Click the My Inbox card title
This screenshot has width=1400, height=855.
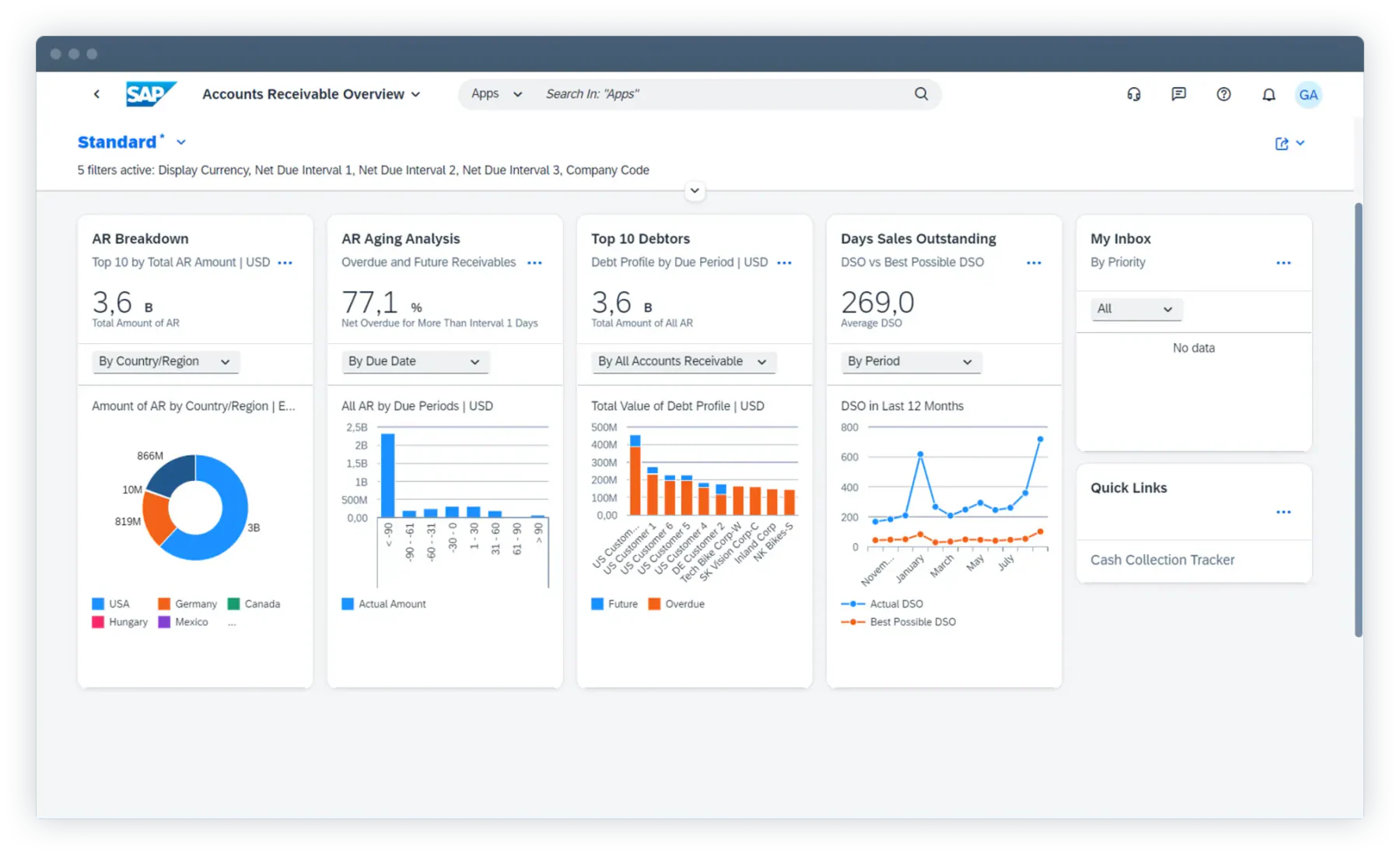tap(1121, 239)
